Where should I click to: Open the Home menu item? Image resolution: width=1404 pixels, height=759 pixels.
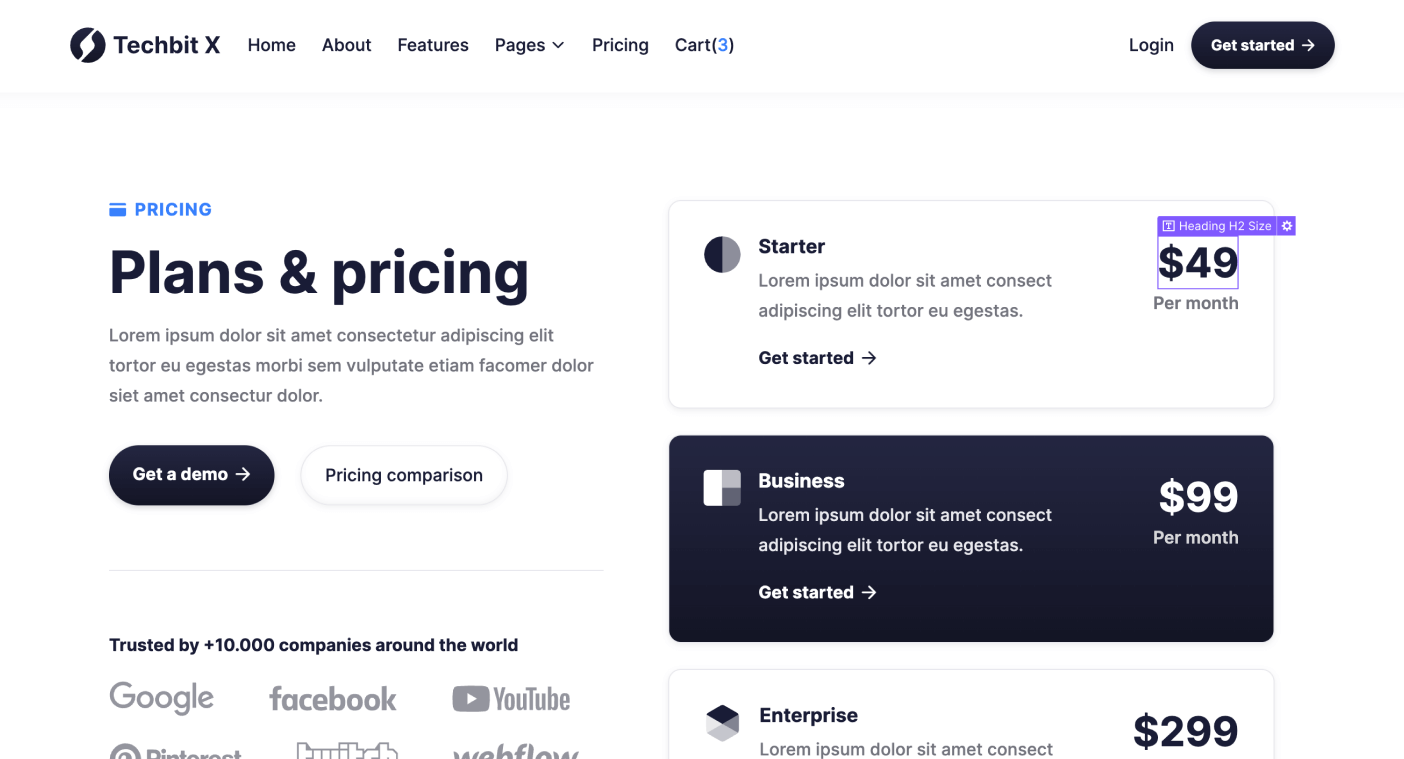pos(271,45)
